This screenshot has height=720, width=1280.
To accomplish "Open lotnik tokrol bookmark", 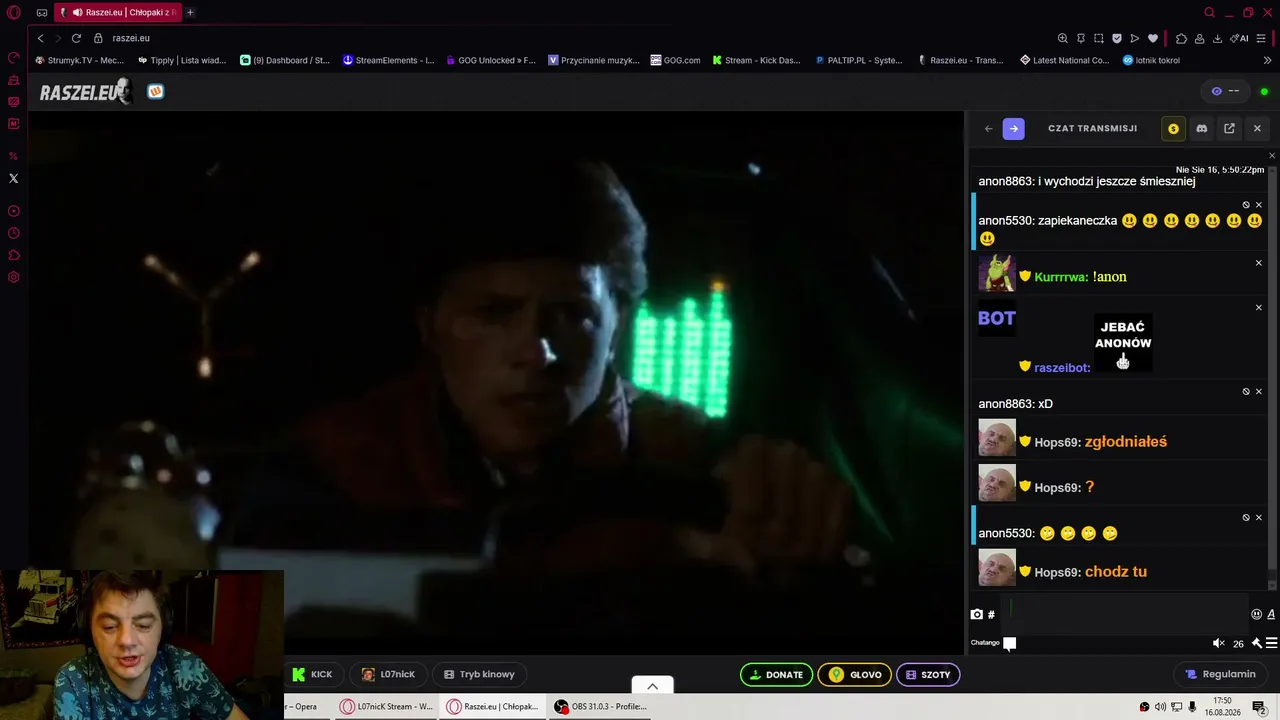I will (x=1151, y=60).
